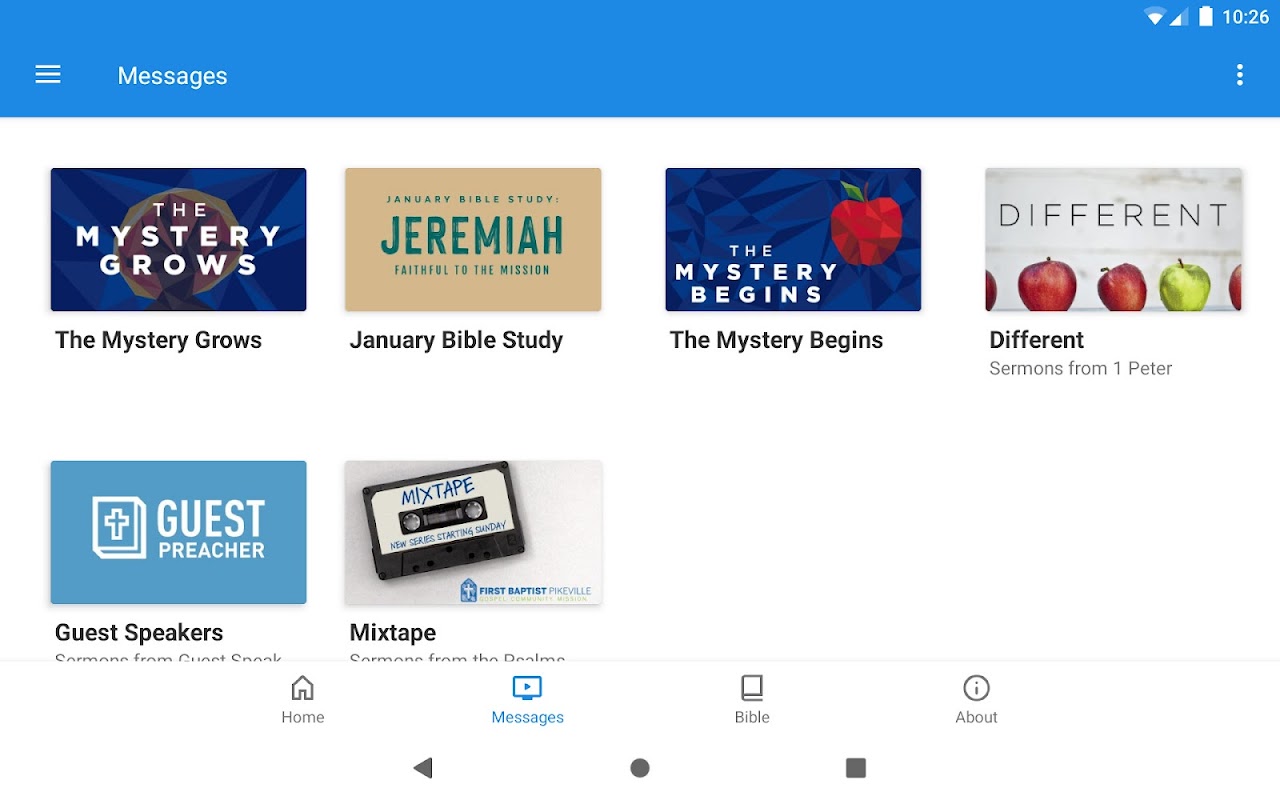1280x800 pixels.
Task: Switch to the Bible tab label
Action: [x=752, y=717]
